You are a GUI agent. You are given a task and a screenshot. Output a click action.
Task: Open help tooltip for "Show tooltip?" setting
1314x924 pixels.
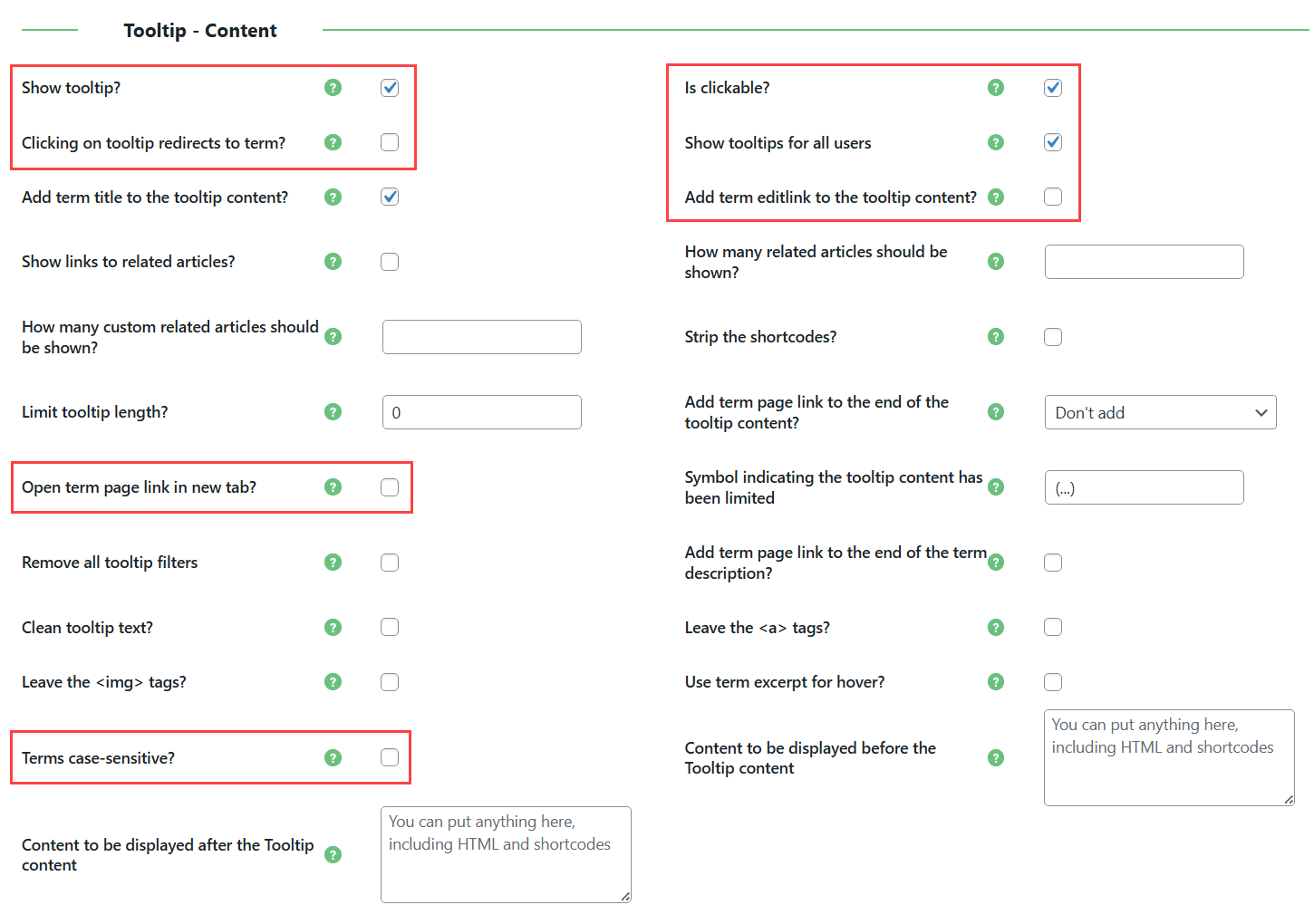(x=333, y=88)
